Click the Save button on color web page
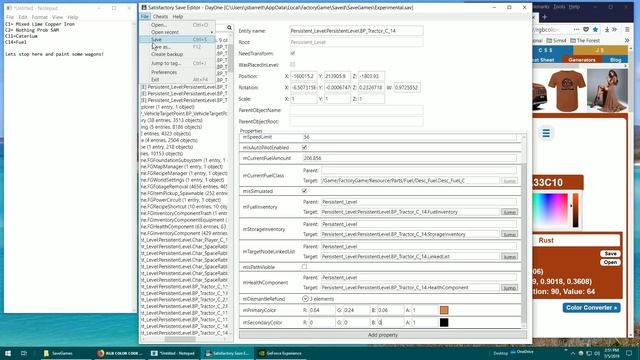Viewport: 640px width, 360px height. [610, 253]
